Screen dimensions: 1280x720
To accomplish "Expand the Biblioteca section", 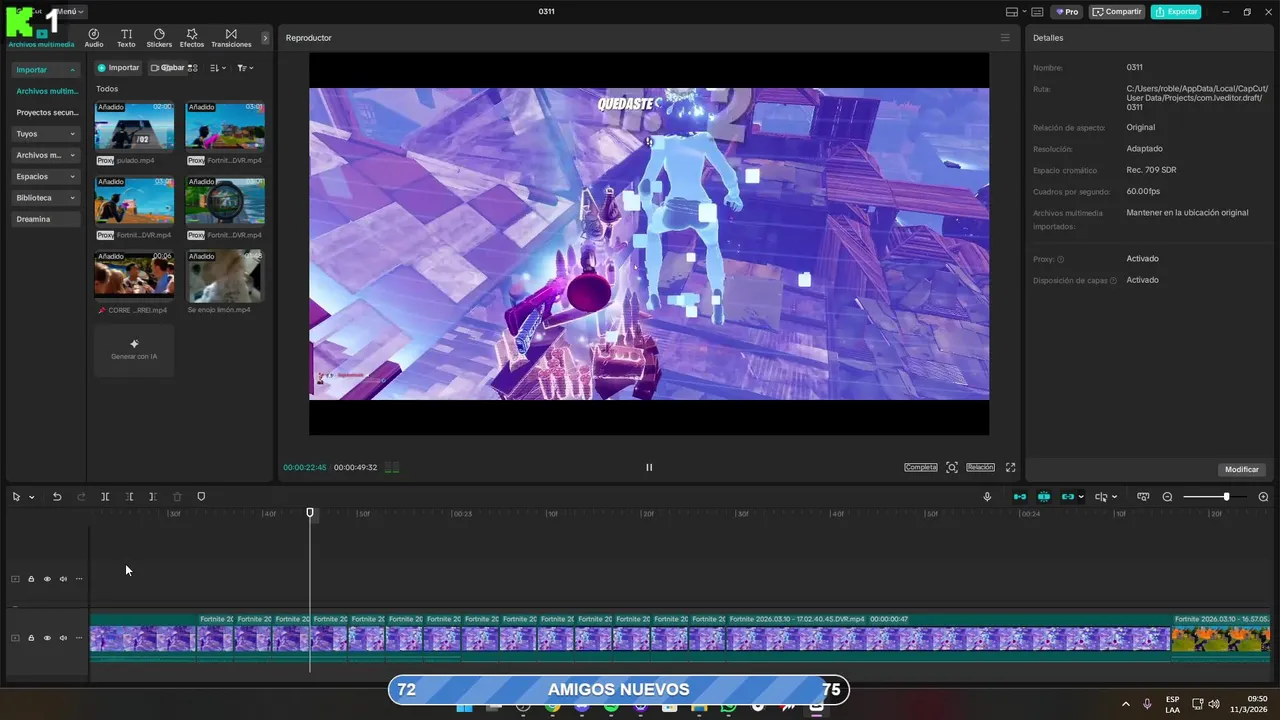I will point(46,198).
